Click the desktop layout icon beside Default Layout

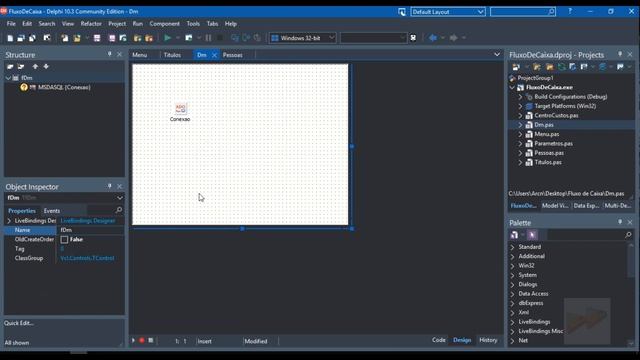coord(402,12)
